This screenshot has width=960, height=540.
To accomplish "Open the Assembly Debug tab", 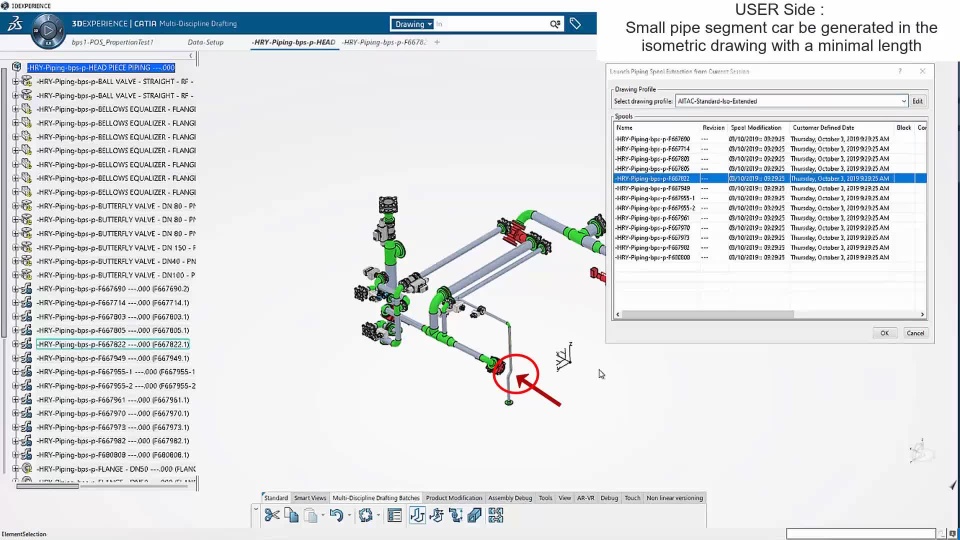I will (510, 498).
